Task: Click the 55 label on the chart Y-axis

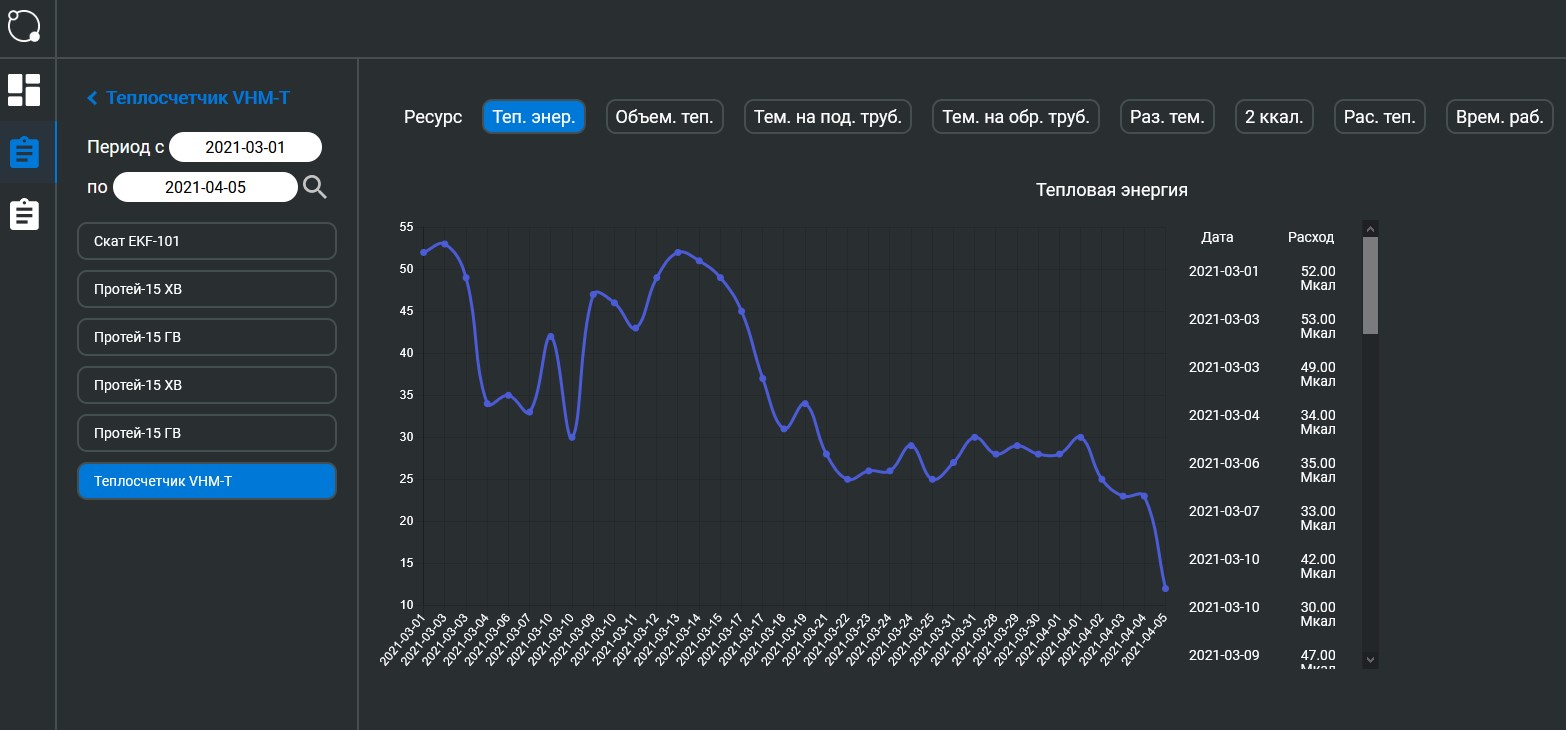Action: tap(406, 227)
